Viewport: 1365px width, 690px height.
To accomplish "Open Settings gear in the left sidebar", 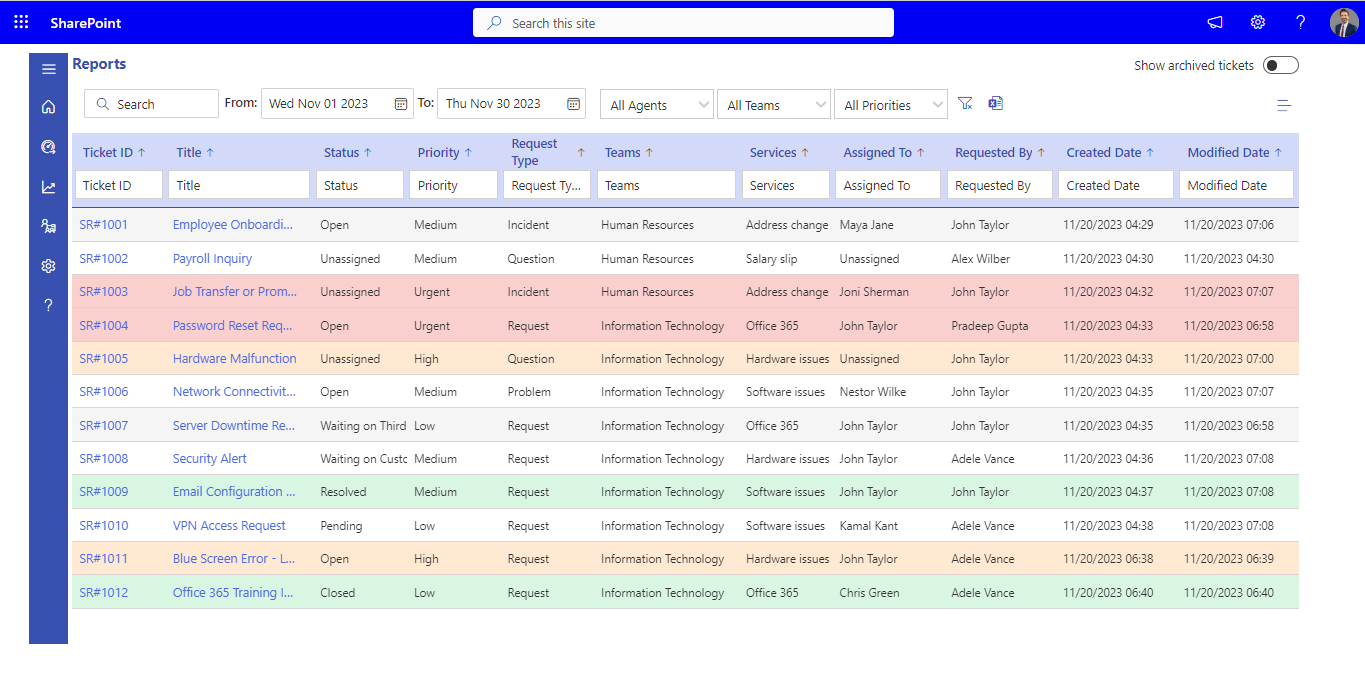I will 48,266.
